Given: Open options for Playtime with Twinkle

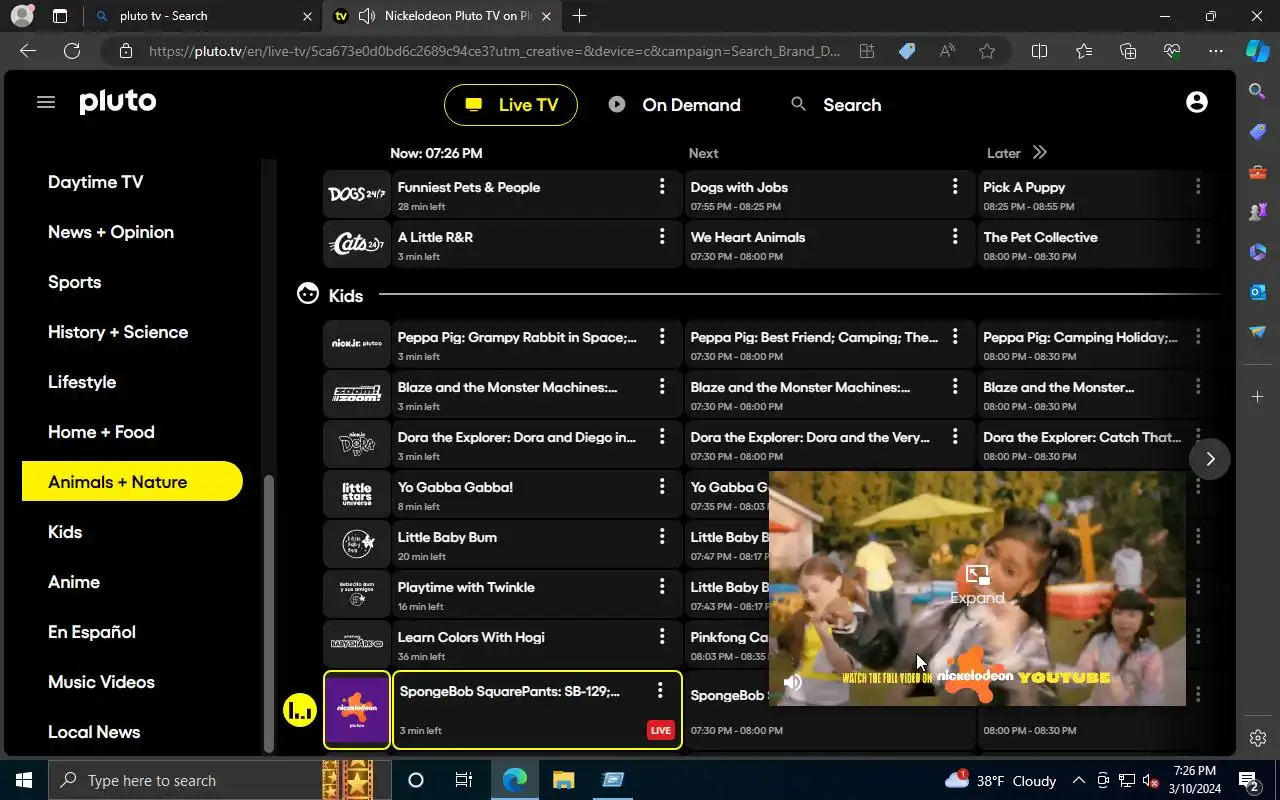Looking at the screenshot, I should [662, 586].
